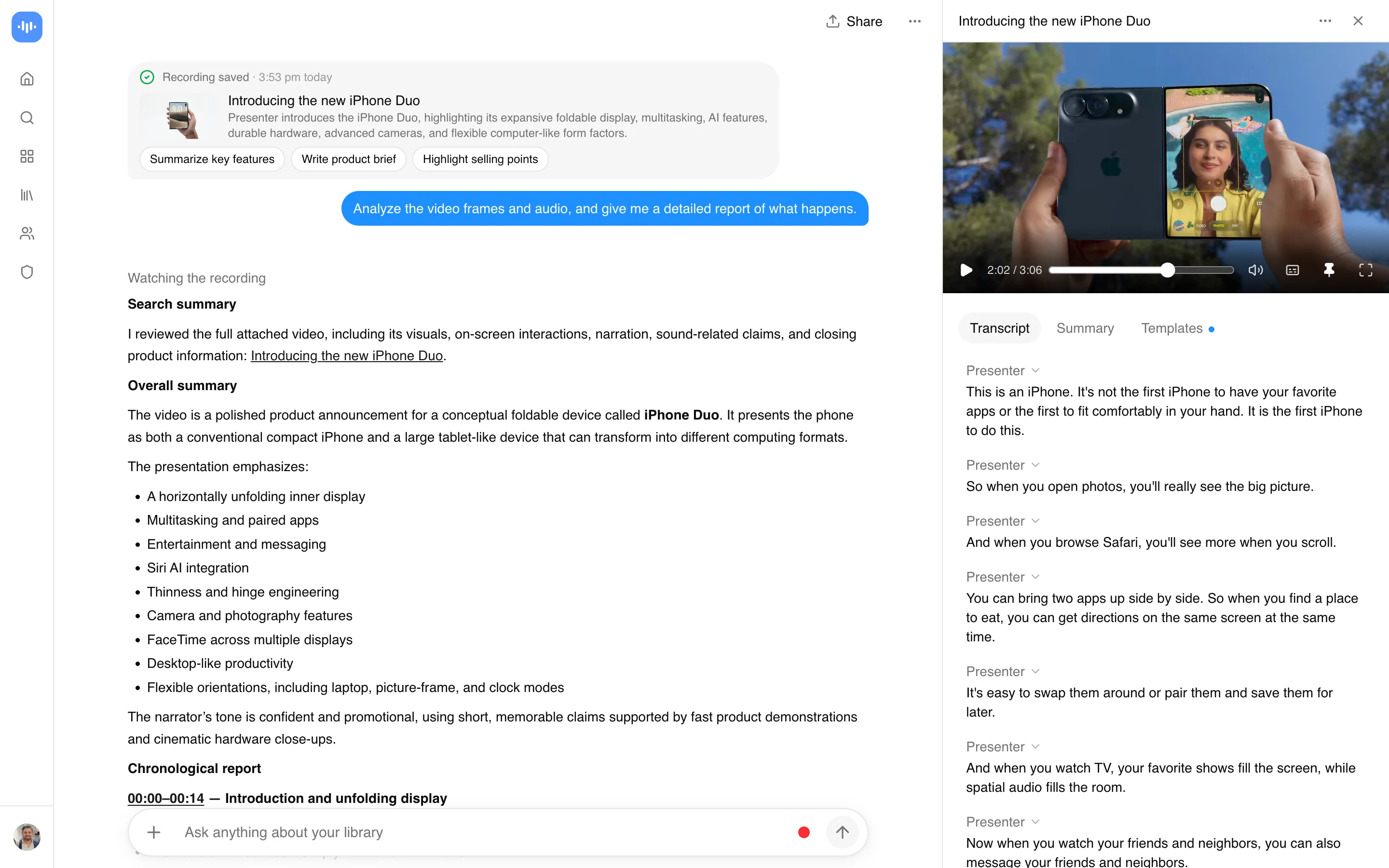Enter fullscreen video mode
This screenshot has height=868, width=1389.
(x=1365, y=270)
